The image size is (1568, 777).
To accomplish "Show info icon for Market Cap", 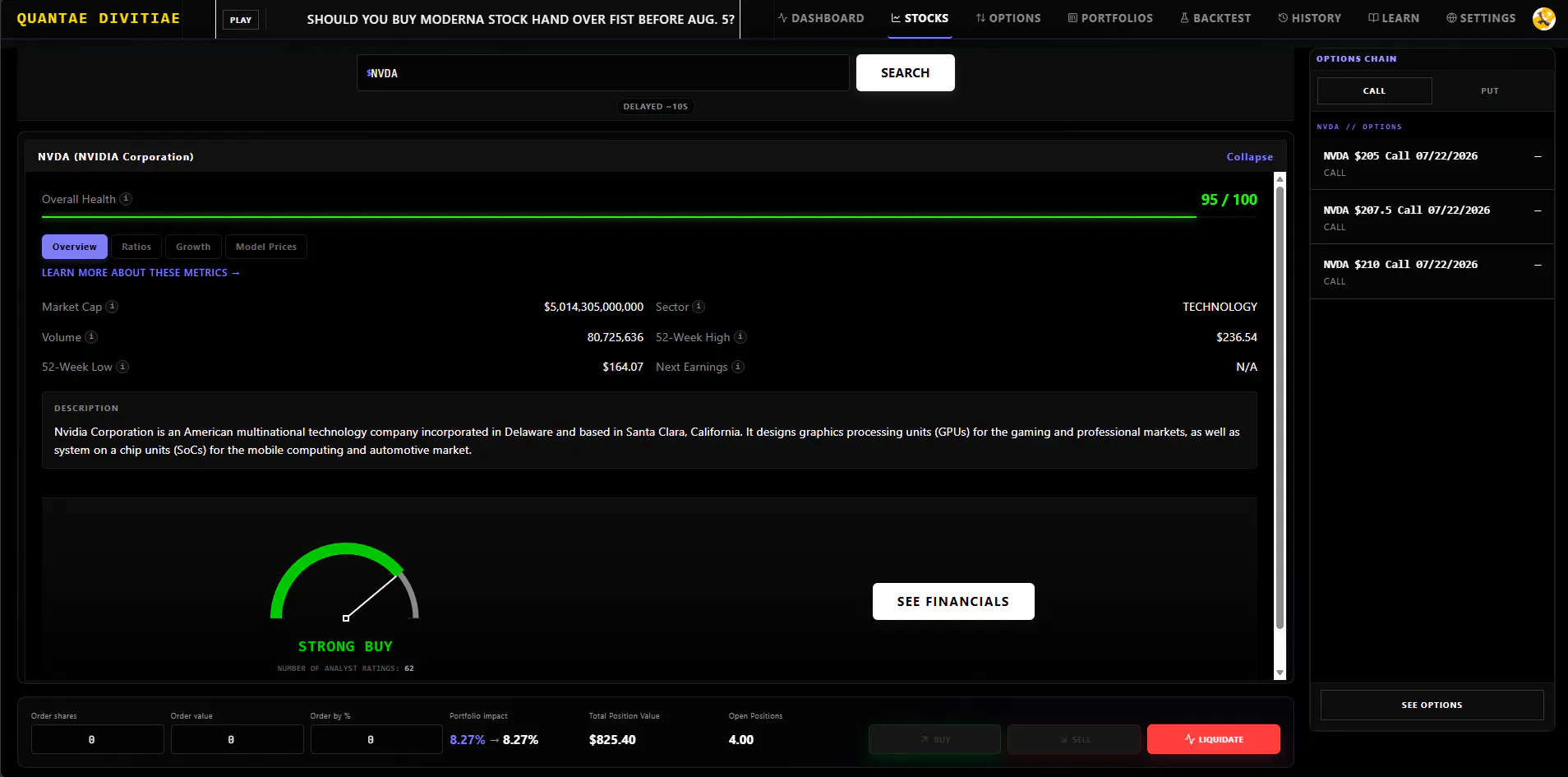I will pos(112,307).
